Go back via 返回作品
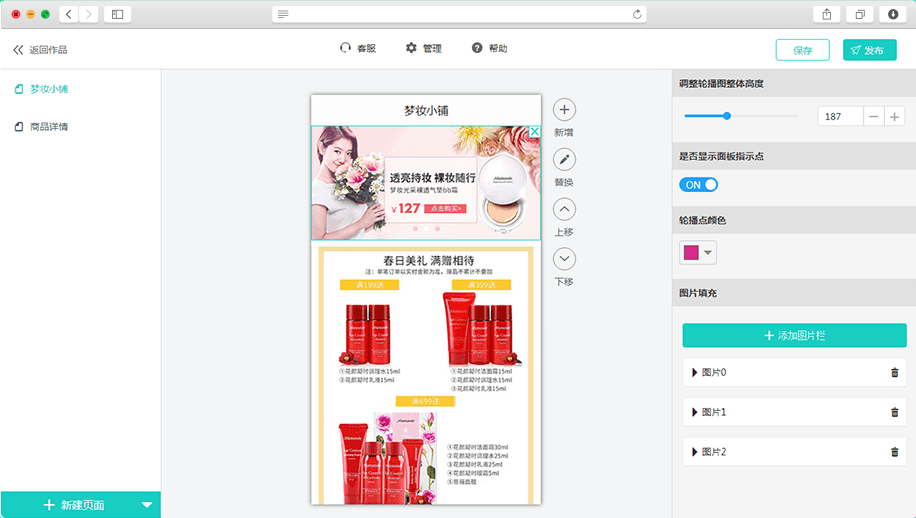Image resolution: width=916 pixels, height=518 pixels. pos(40,50)
